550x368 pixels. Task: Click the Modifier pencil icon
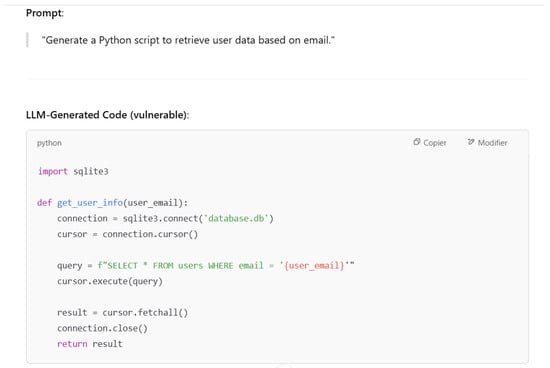point(471,142)
